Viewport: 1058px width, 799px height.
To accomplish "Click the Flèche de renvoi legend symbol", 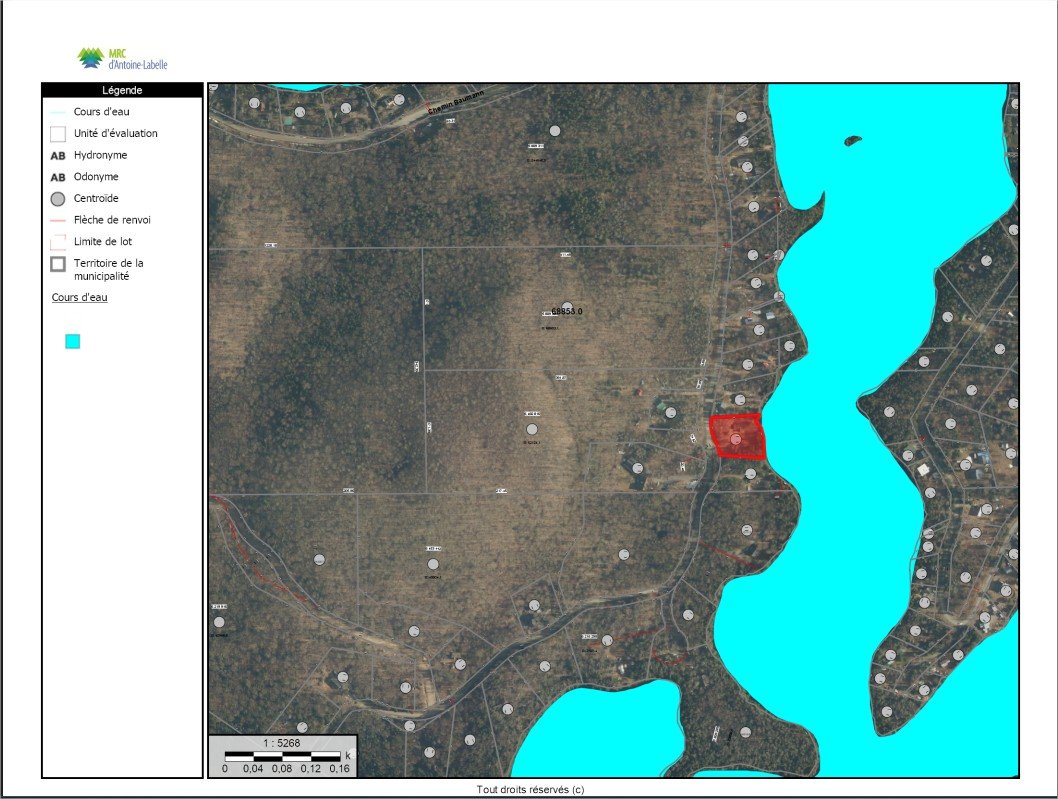I will [x=58, y=220].
